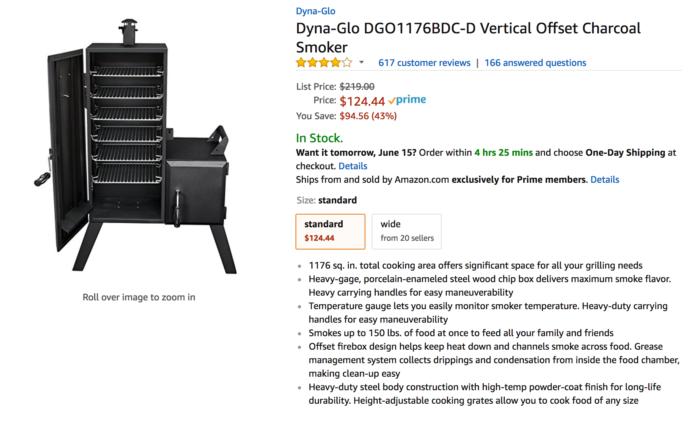Click the In Stock status text
Viewport: 699px width, 422px height.
pyautogui.click(x=319, y=138)
